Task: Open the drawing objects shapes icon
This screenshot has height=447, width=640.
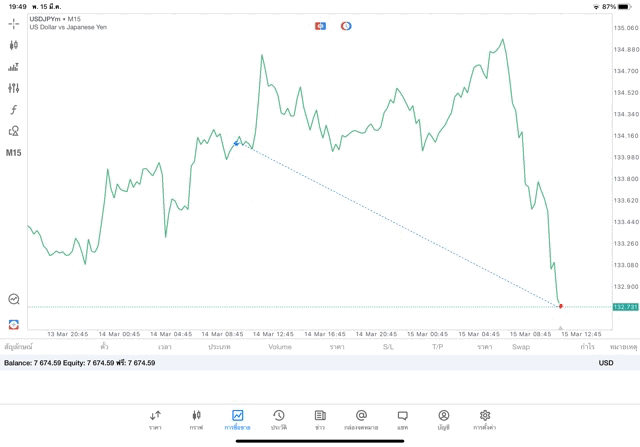Action: point(13,131)
